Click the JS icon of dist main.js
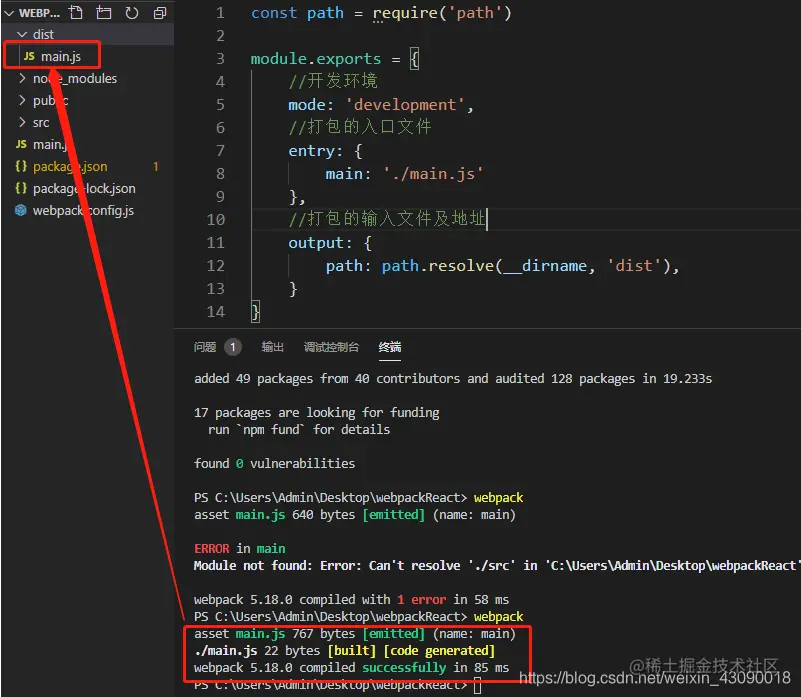Image resolution: width=801 pixels, height=697 pixels. click(x=29, y=56)
